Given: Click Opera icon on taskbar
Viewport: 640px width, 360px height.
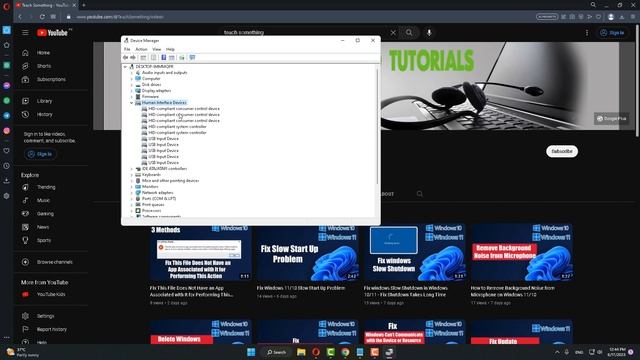Looking at the screenshot, I should tap(316, 352).
